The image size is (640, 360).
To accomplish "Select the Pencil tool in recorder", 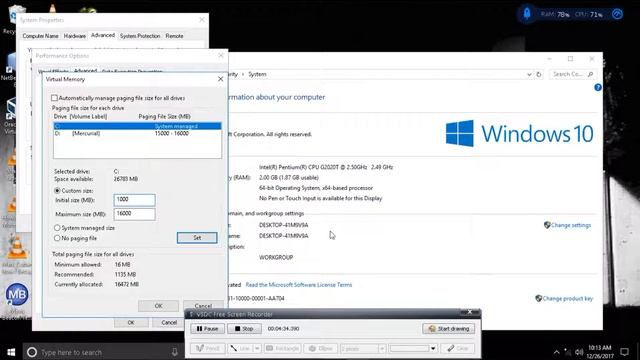I will pyautogui.click(x=207, y=349).
